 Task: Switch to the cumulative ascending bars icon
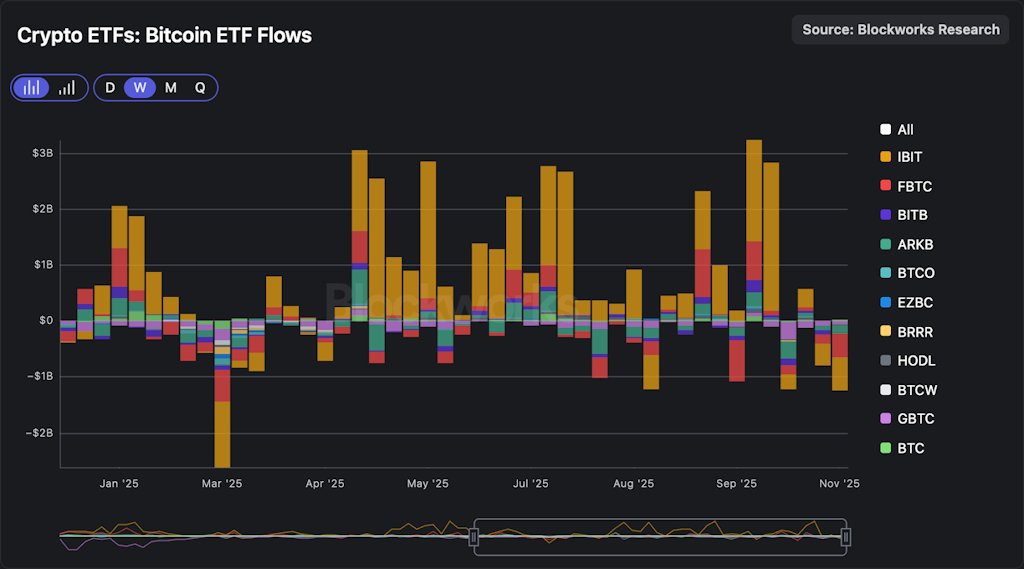pyautogui.click(x=67, y=88)
